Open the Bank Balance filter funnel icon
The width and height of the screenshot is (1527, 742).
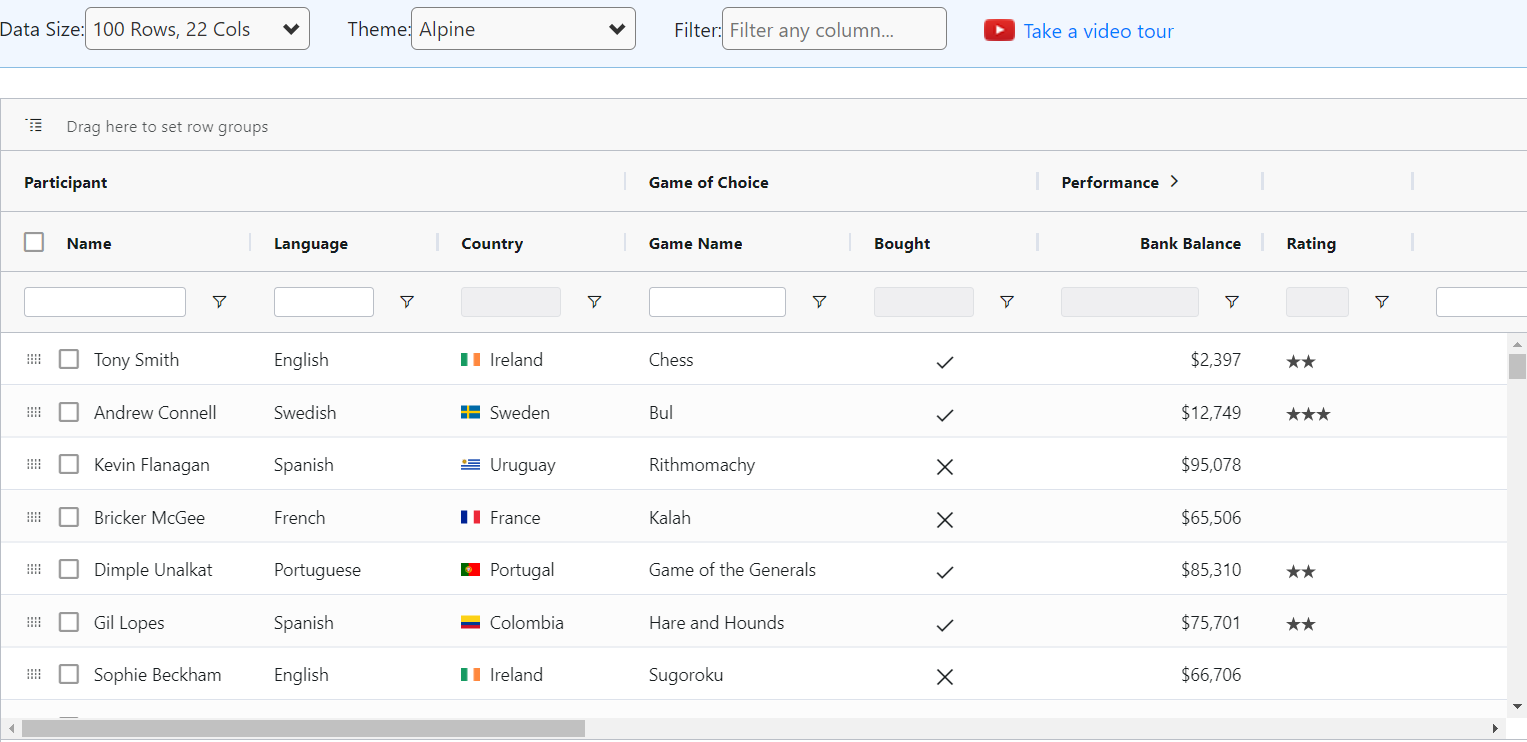[1232, 301]
